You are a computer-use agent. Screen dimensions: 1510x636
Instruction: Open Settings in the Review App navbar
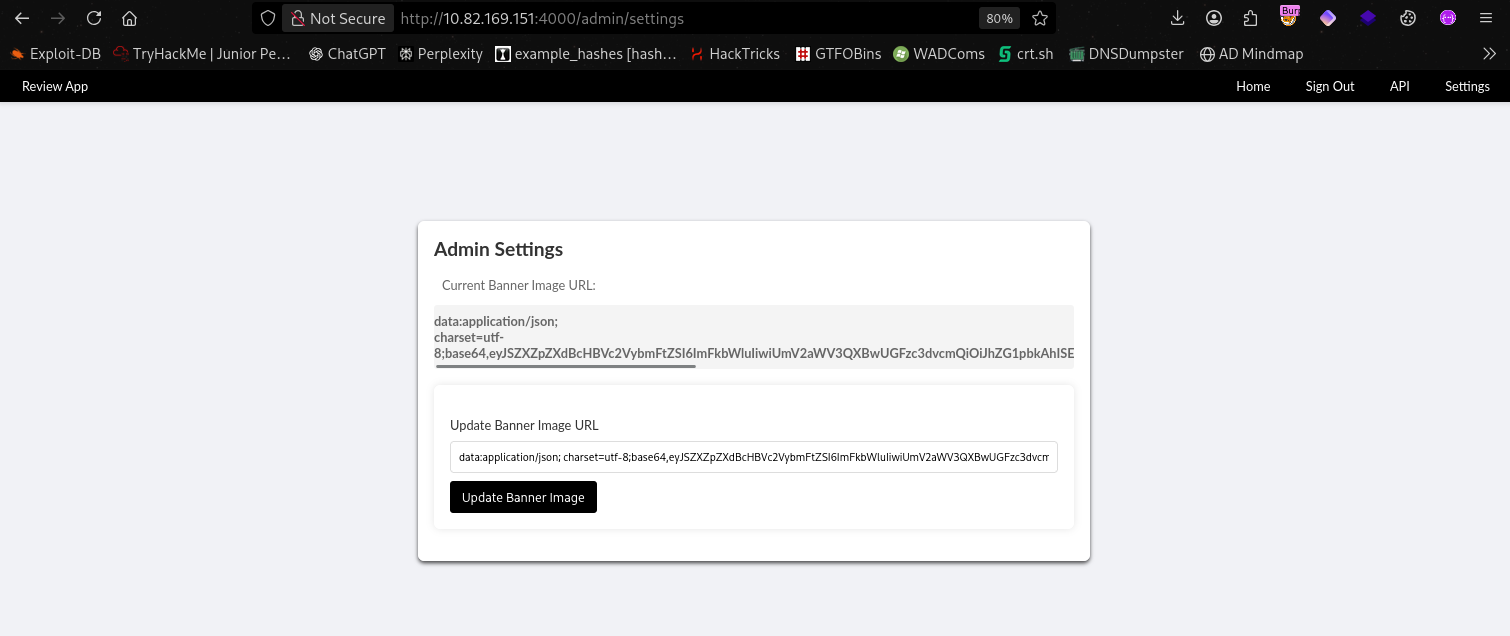click(x=1467, y=86)
